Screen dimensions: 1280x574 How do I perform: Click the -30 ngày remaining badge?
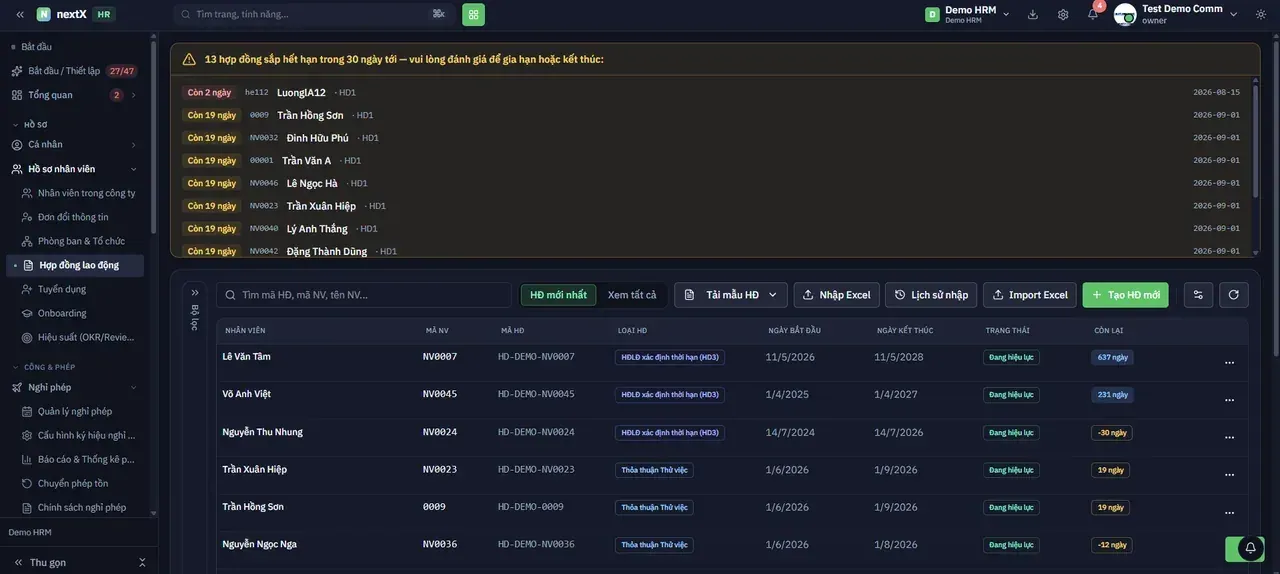point(1111,432)
